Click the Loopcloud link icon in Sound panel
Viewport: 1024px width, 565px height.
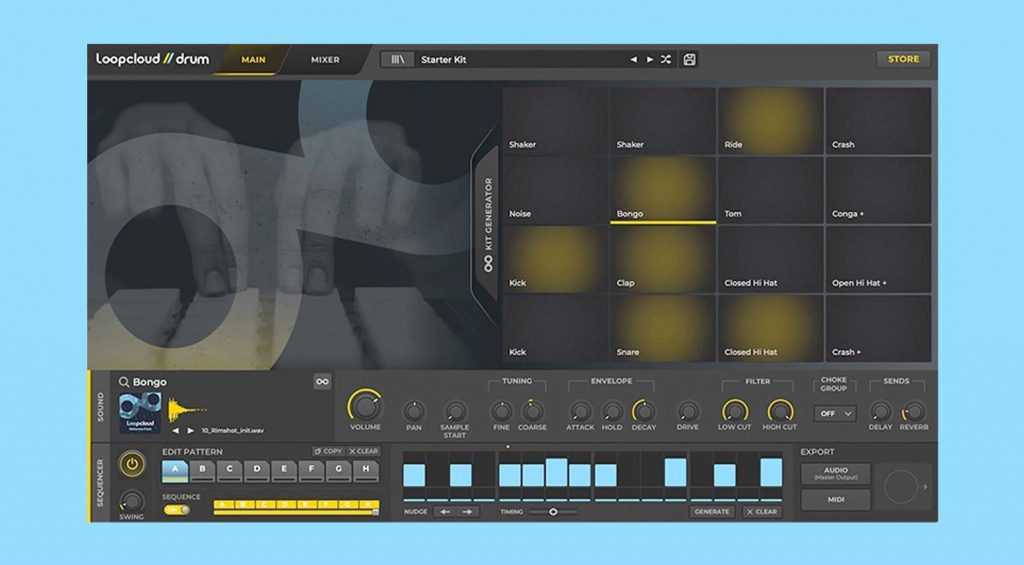click(x=322, y=382)
